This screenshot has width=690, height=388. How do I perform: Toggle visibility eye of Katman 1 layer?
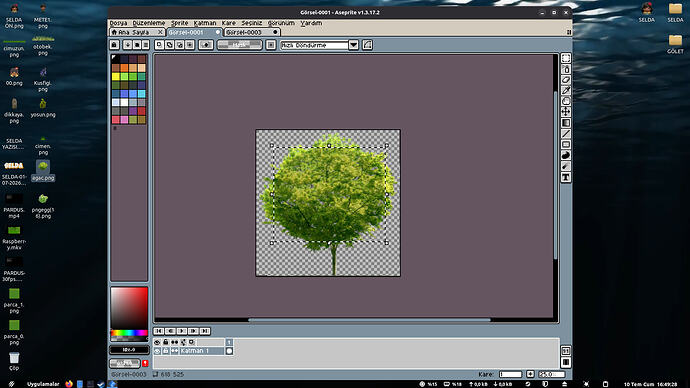click(x=157, y=351)
